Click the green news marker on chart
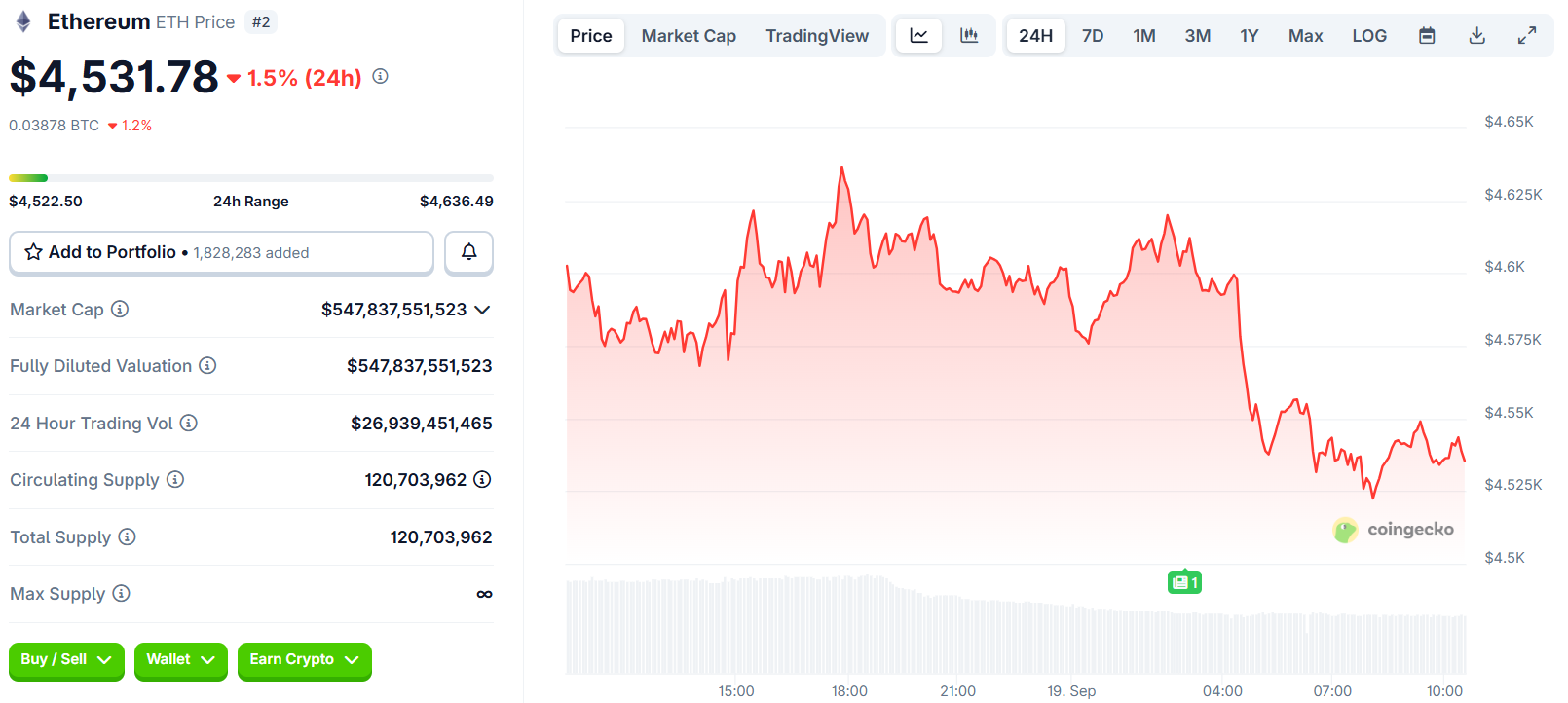 click(x=1184, y=582)
